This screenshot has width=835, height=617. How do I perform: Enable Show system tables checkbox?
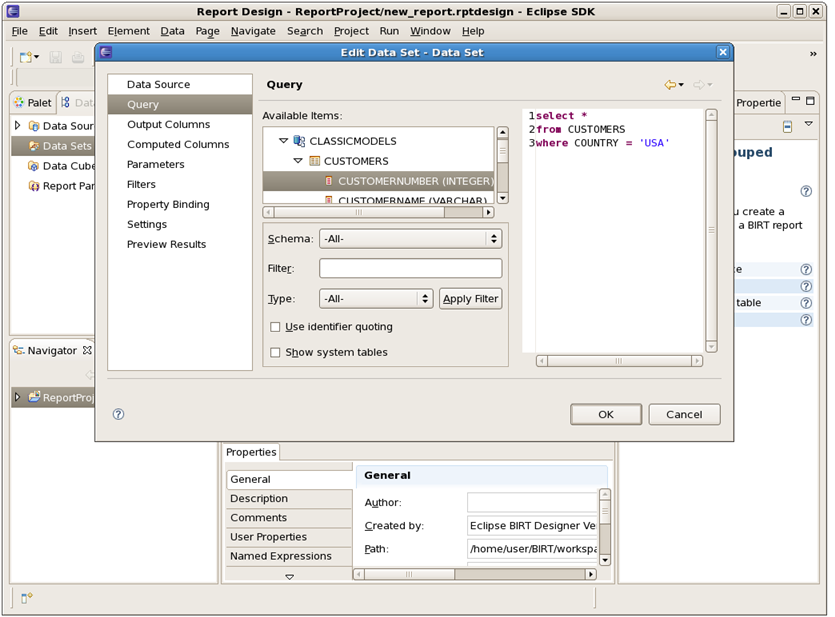pos(275,352)
